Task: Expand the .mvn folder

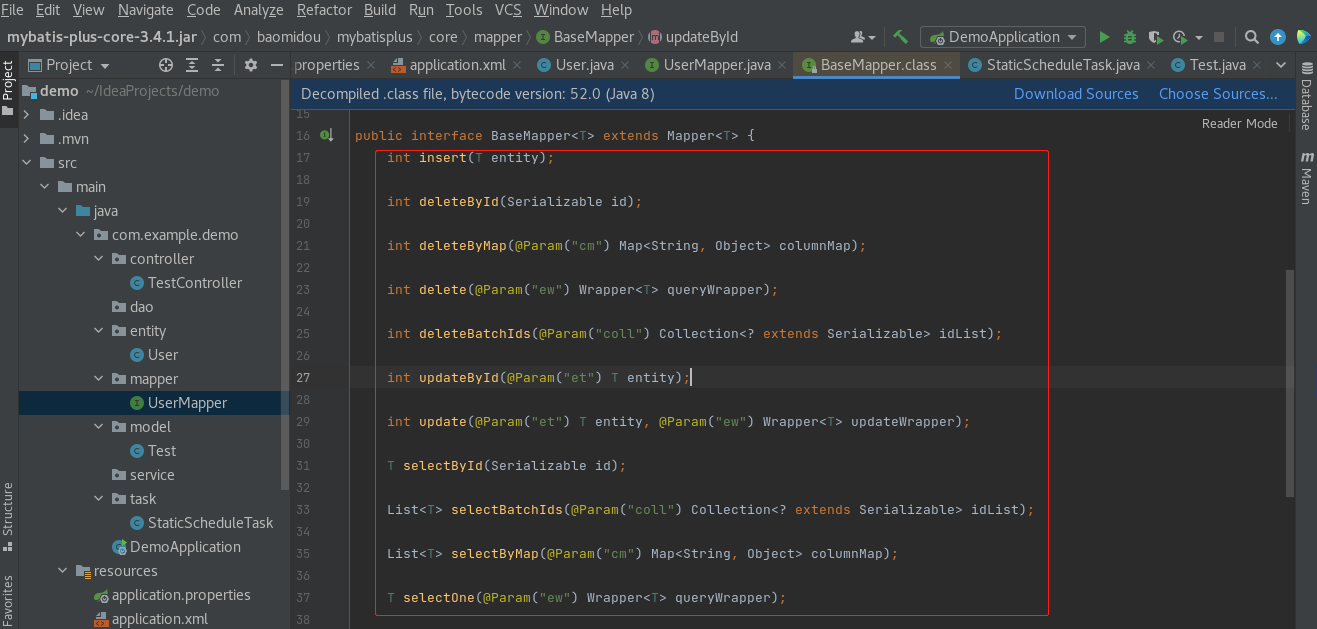Action: pyautogui.click(x=27, y=139)
